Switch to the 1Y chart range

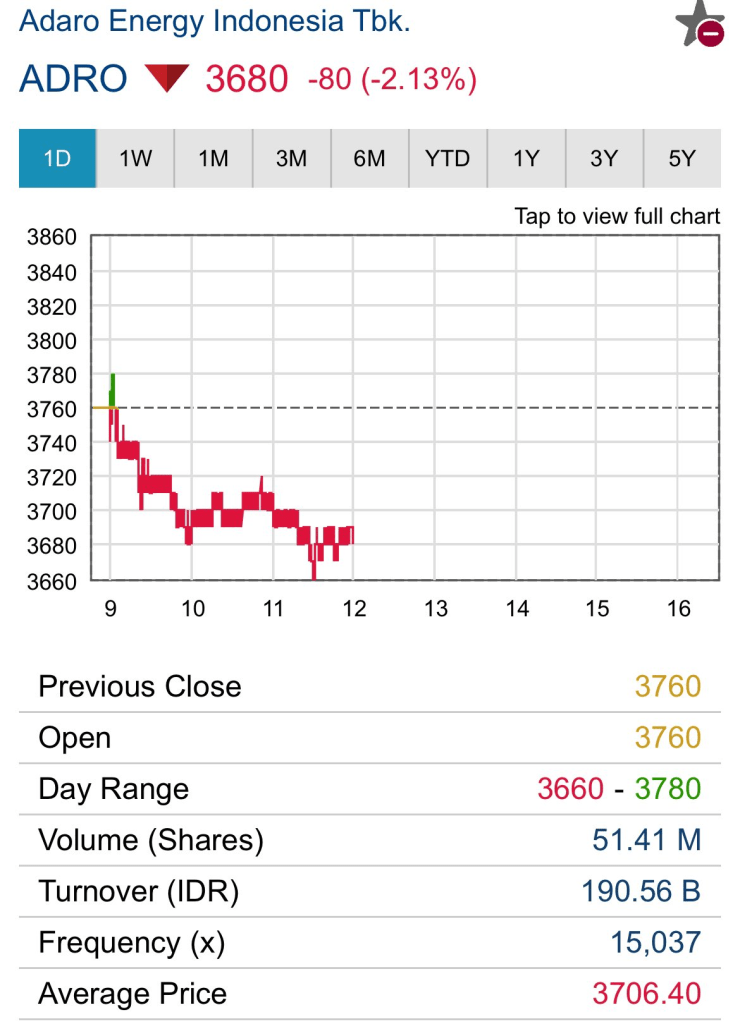pyautogui.click(x=526, y=158)
